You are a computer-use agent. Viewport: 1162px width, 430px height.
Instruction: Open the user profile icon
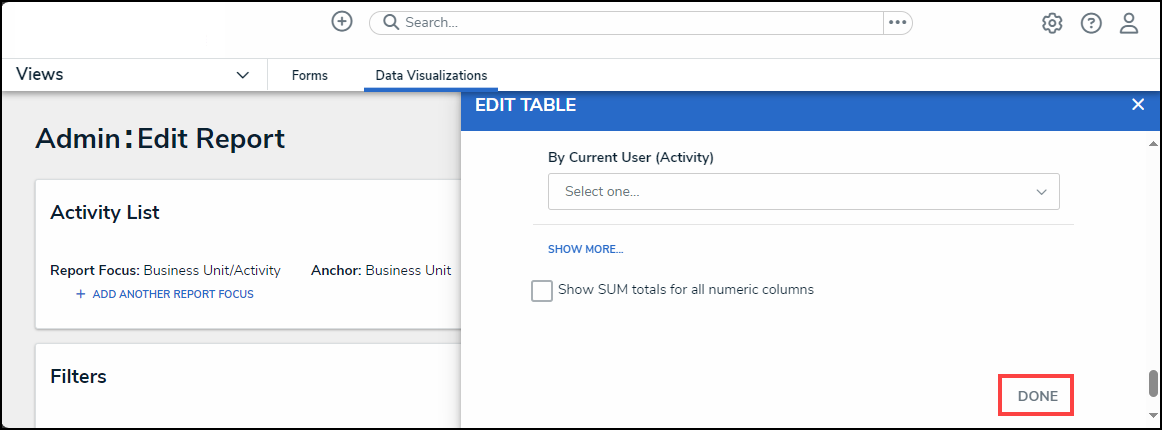pyautogui.click(x=1129, y=23)
